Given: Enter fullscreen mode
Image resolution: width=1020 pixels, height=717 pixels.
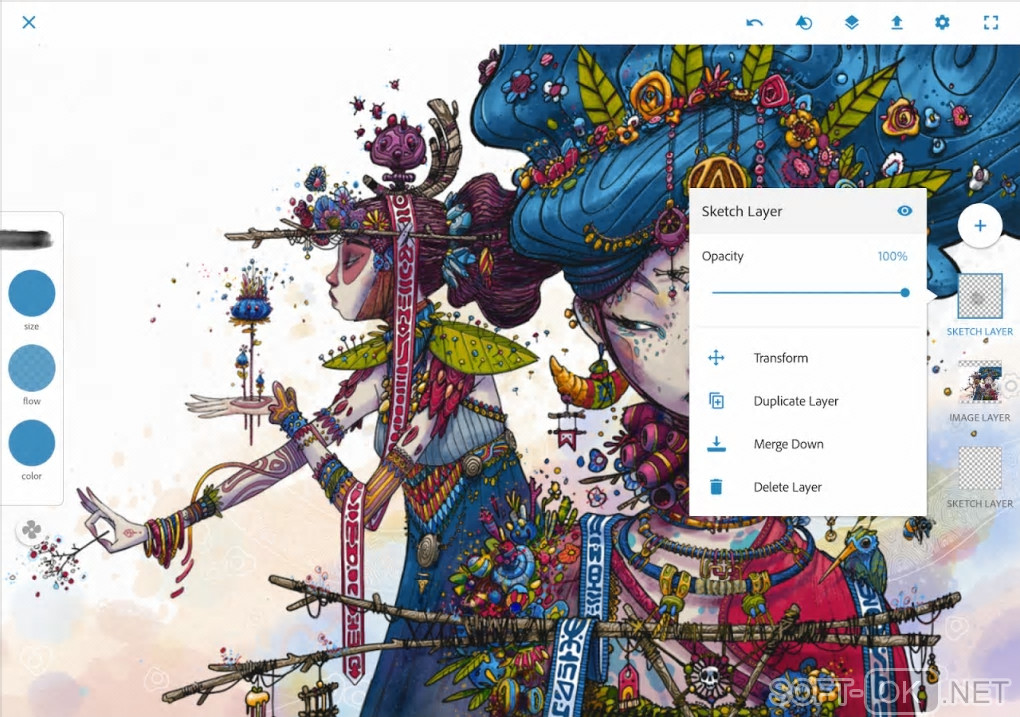Looking at the screenshot, I should coord(991,23).
